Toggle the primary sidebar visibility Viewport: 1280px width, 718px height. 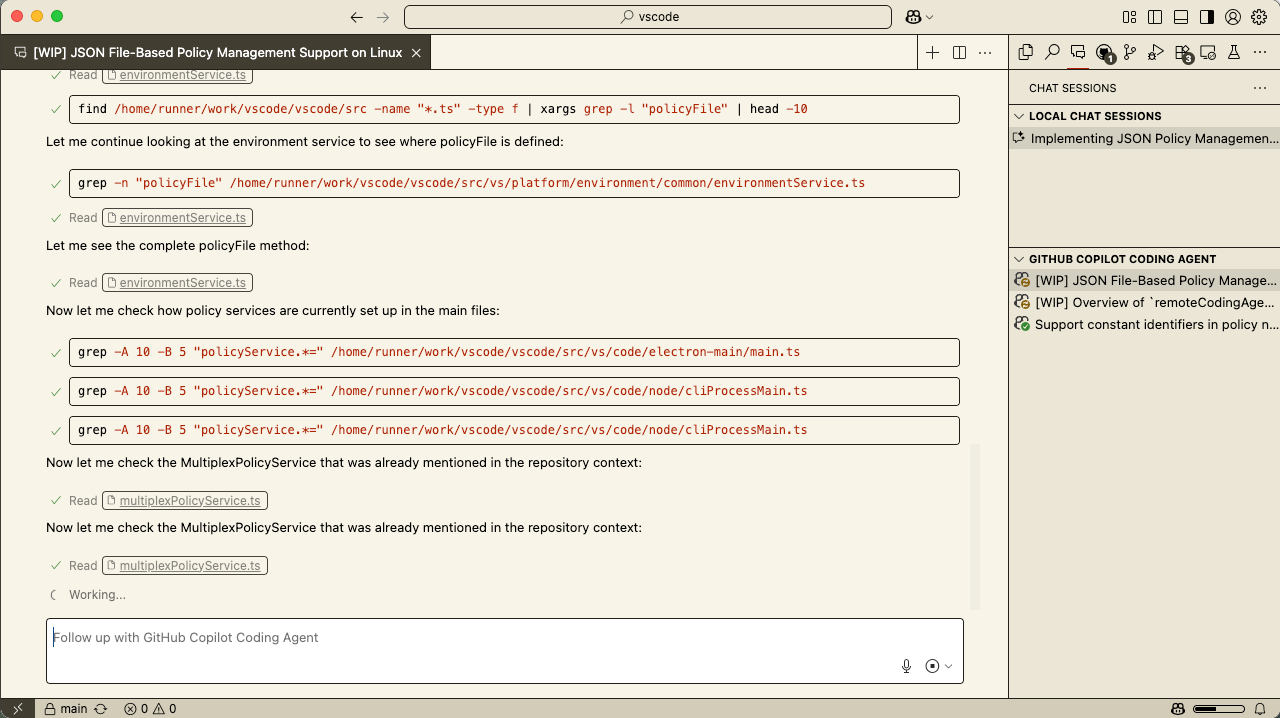pos(1155,17)
